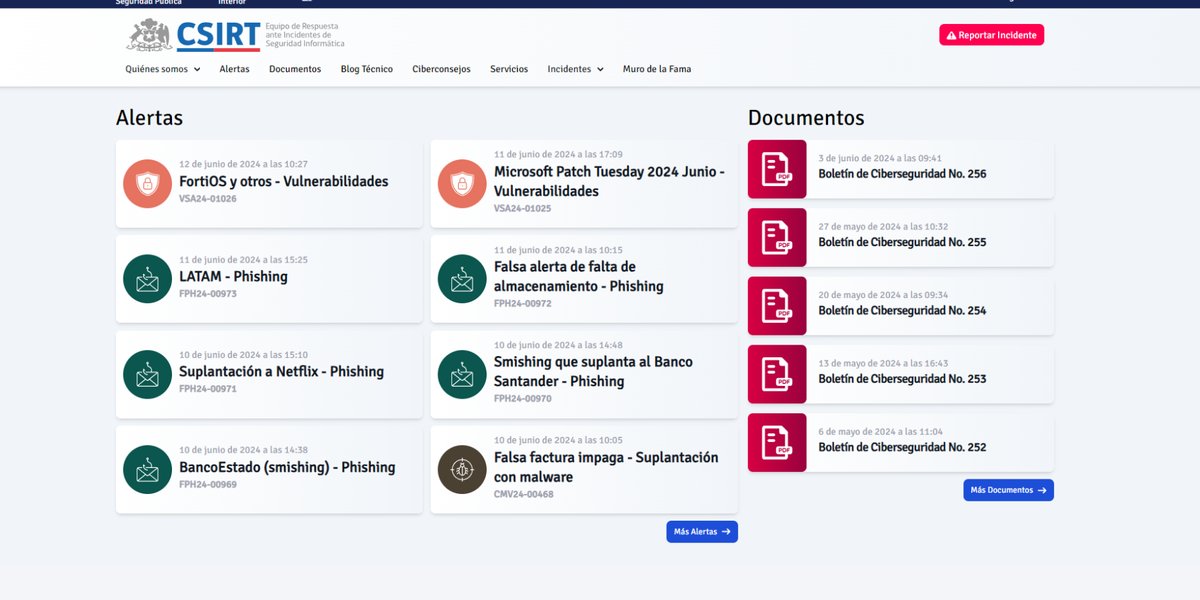The image size is (1200, 600).
Task: Click the BancoEstado smishing envelope icon
Action: [148, 469]
